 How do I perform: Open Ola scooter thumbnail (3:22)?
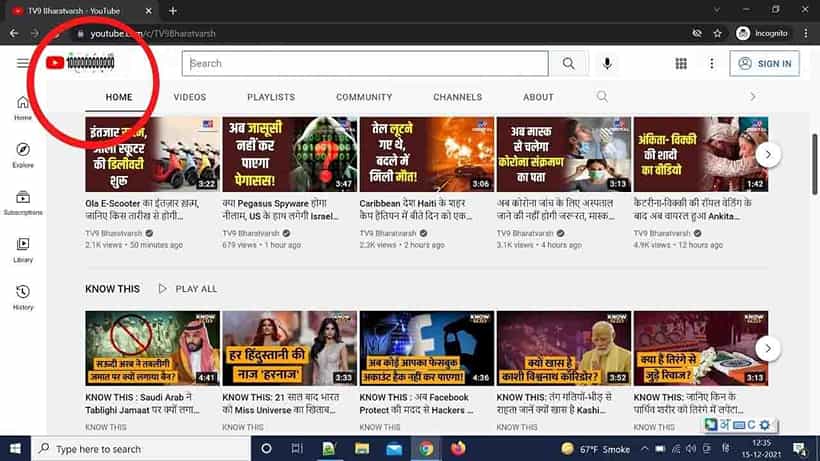(152, 154)
